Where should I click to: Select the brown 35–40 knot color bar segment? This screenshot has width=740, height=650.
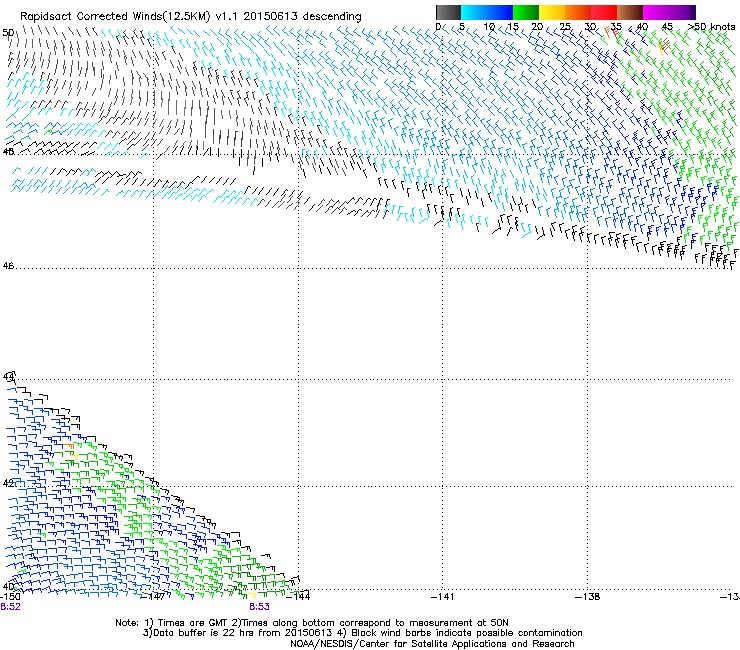point(630,12)
